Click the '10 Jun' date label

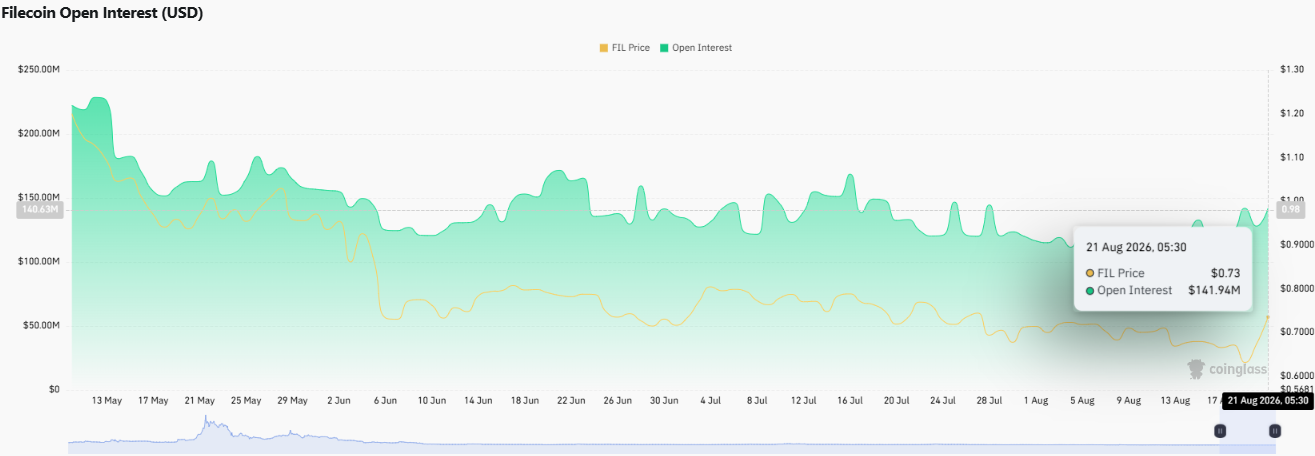coord(431,400)
